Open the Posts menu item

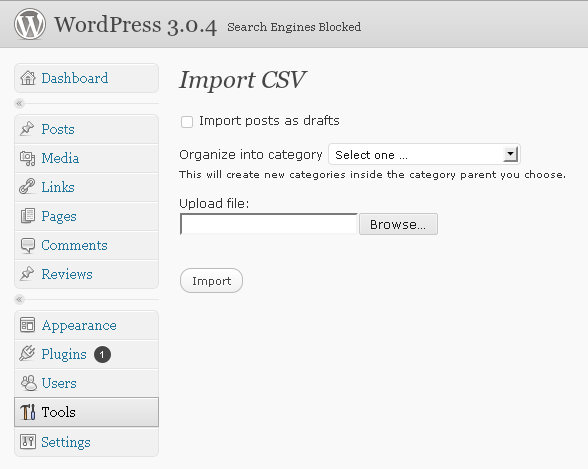[x=87, y=129]
